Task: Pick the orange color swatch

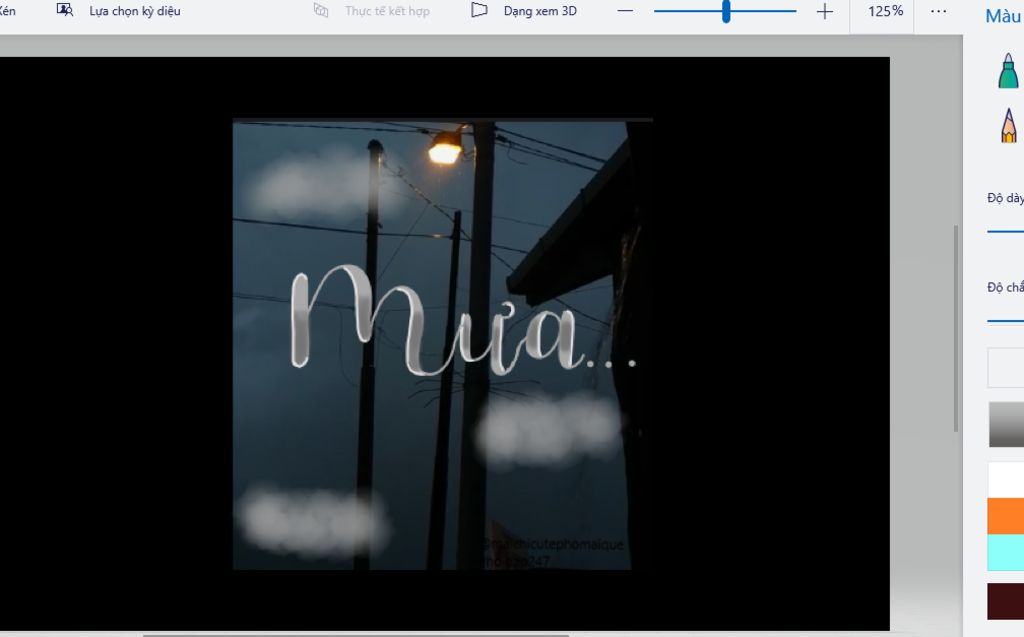Action: tap(1006, 516)
